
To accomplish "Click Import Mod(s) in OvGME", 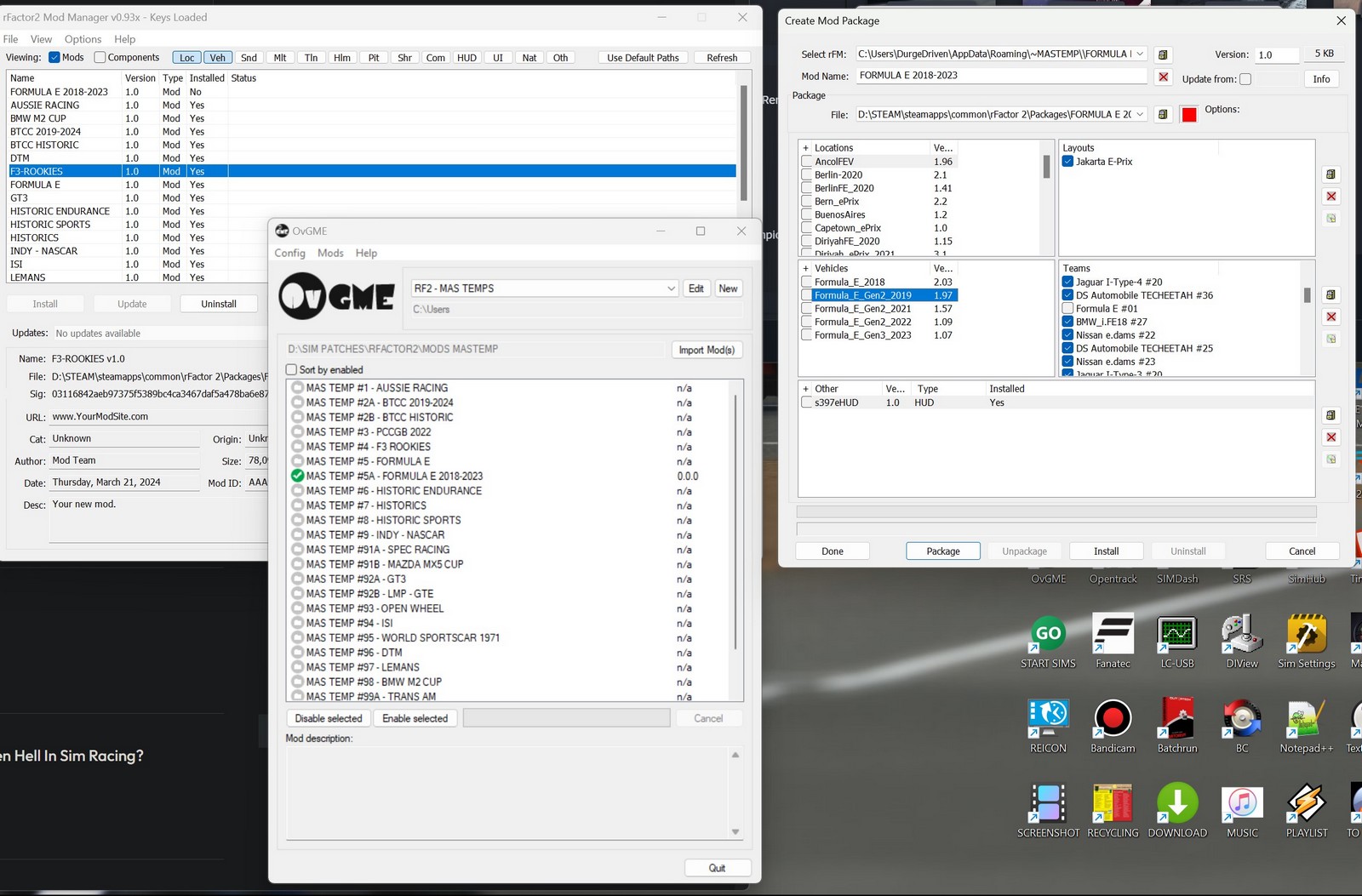I will click(707, 350).
